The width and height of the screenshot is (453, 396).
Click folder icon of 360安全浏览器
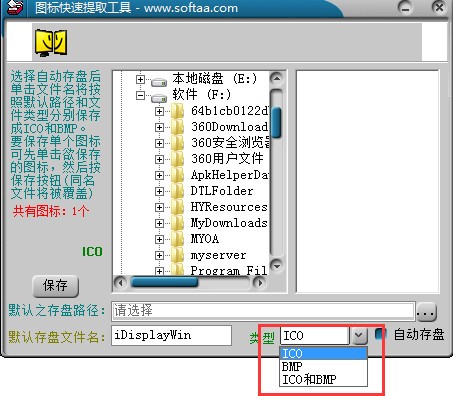coord(178,143)
